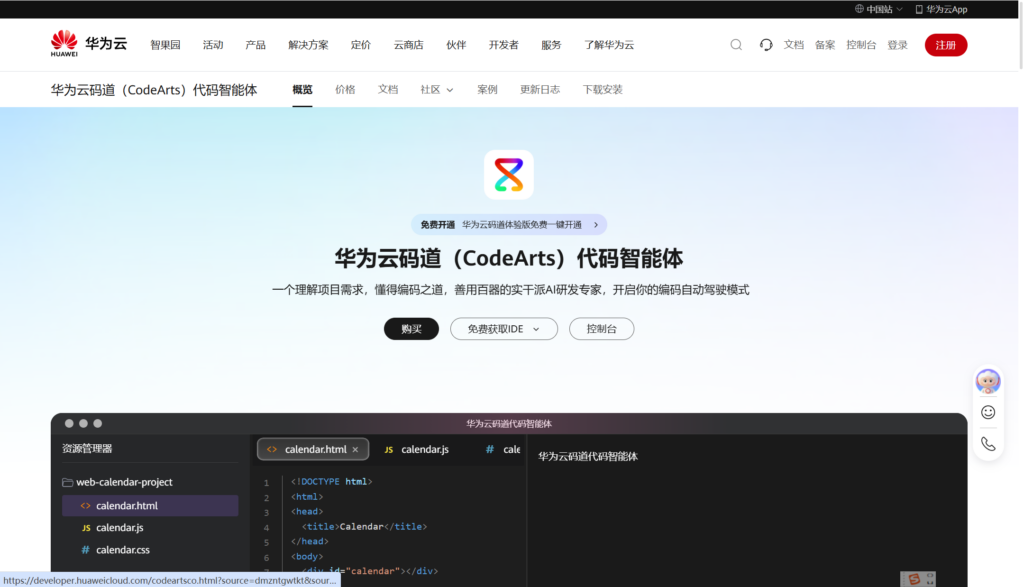Viewport: 1024px width, 587px height.
Task: Click the Sogou input method icon
Action: click(914, 579)
